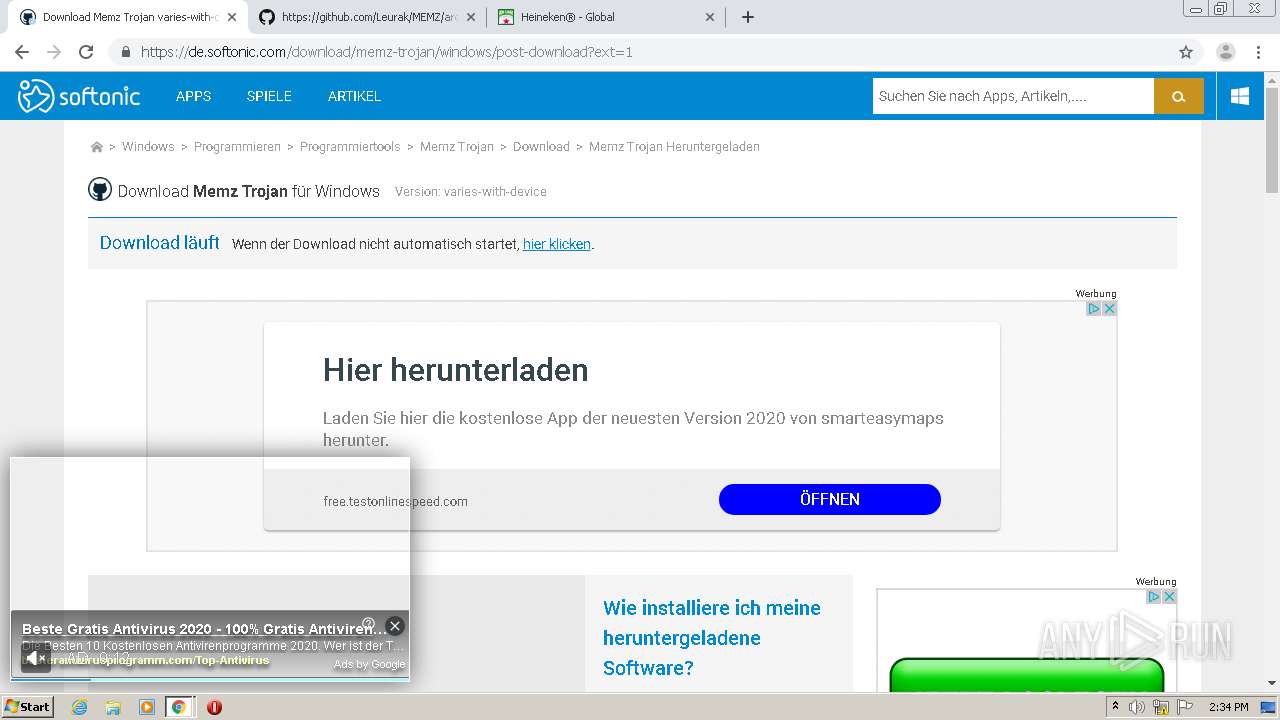Screen dimensions: 1280x720
Task: Click the ad info question mark icon
Action: [x=368, y=624]
